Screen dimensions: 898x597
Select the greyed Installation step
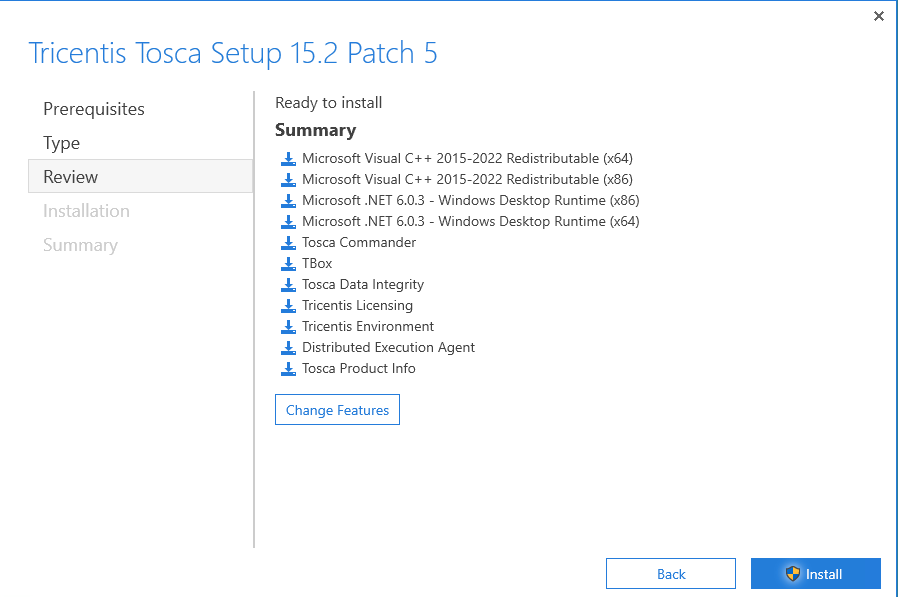coord(86,211)
